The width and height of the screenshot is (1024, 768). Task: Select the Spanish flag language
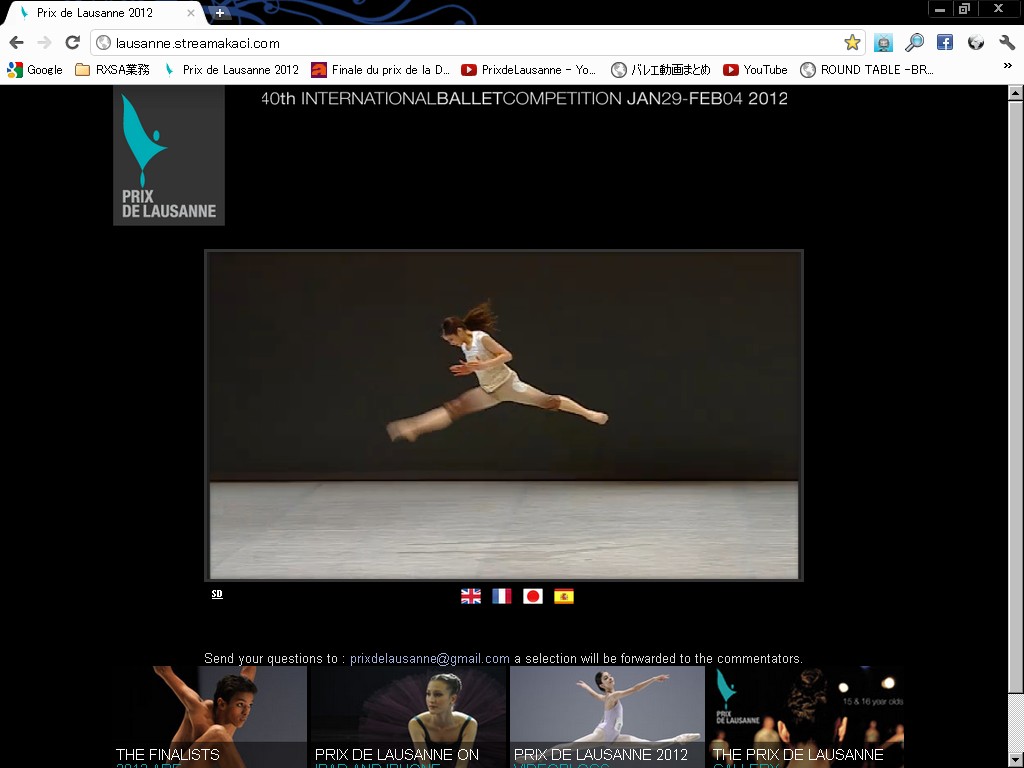pyautogui.click(x=564, y=596)
